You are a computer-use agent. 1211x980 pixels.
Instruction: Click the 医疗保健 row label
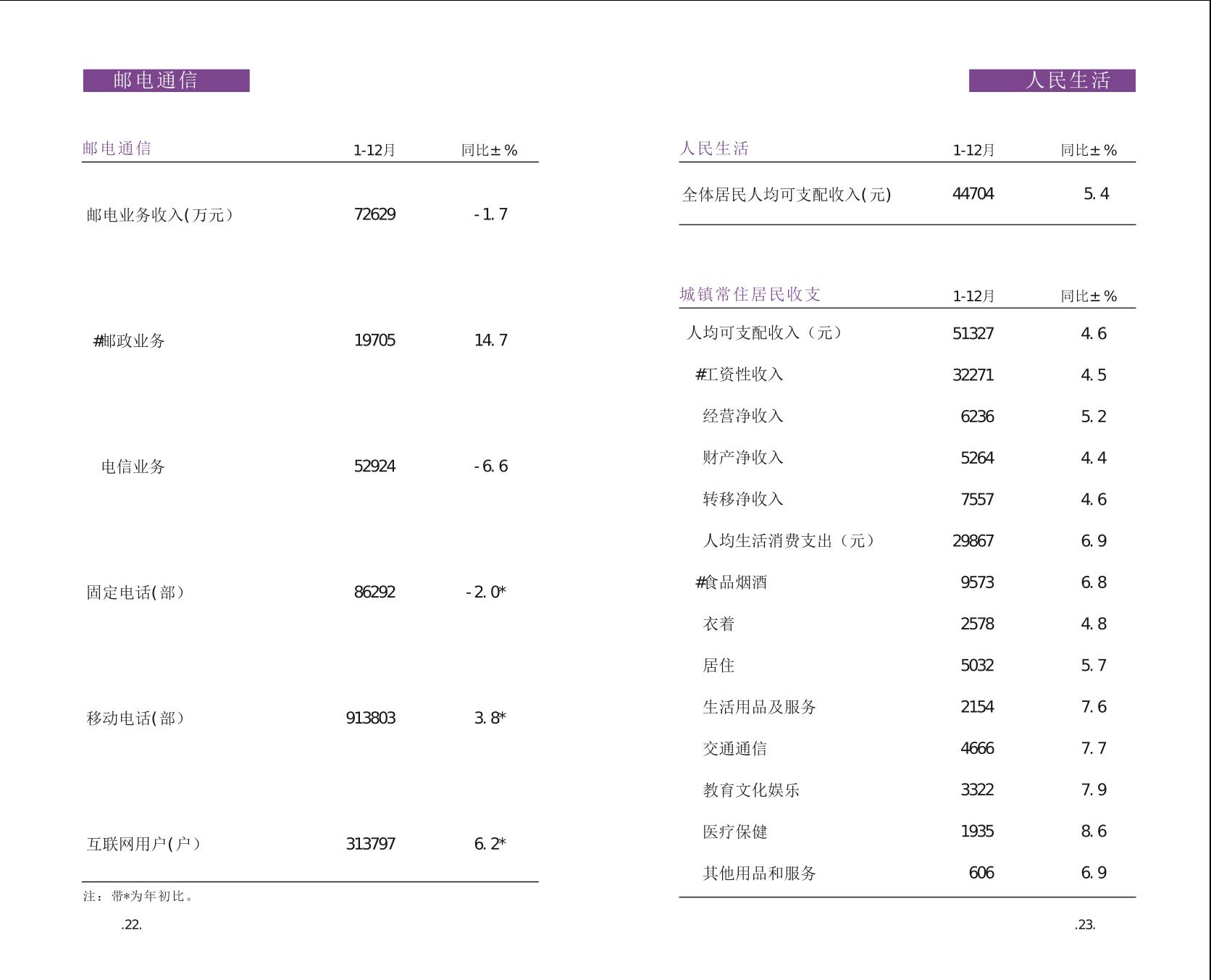click(735, 832)
